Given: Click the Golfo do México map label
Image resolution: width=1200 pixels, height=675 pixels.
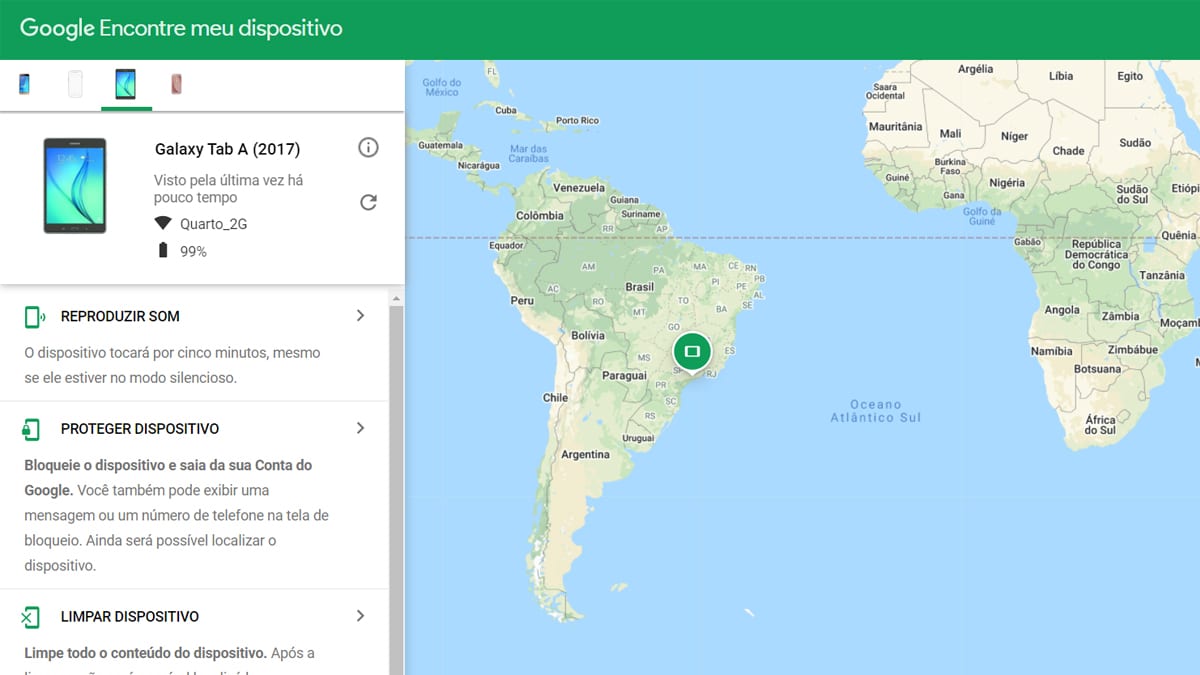Looking at the screenshot, I should coord(441,87).
